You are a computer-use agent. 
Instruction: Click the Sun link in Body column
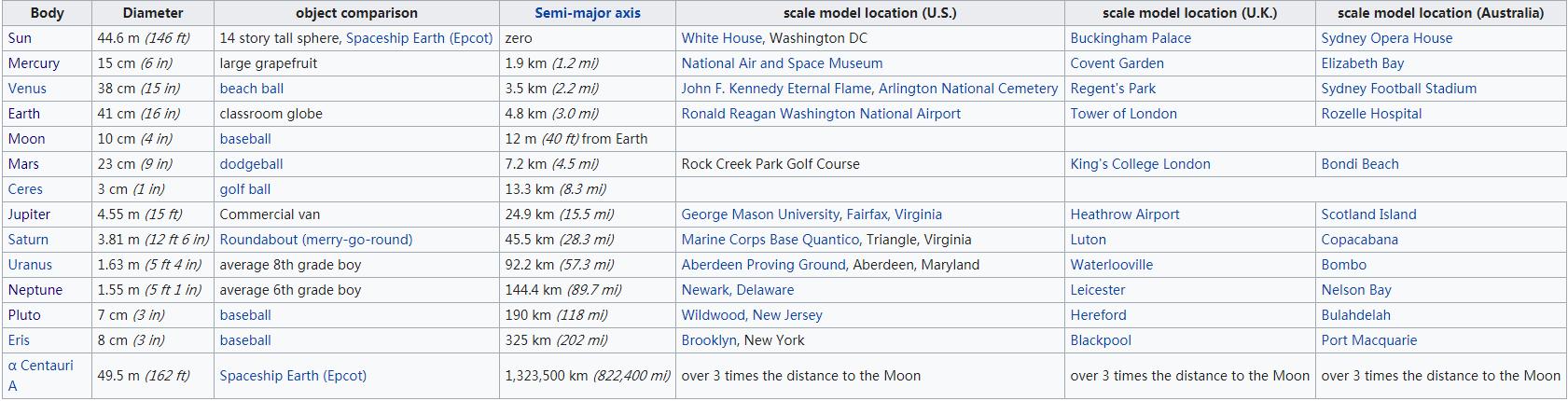point(20,38)
